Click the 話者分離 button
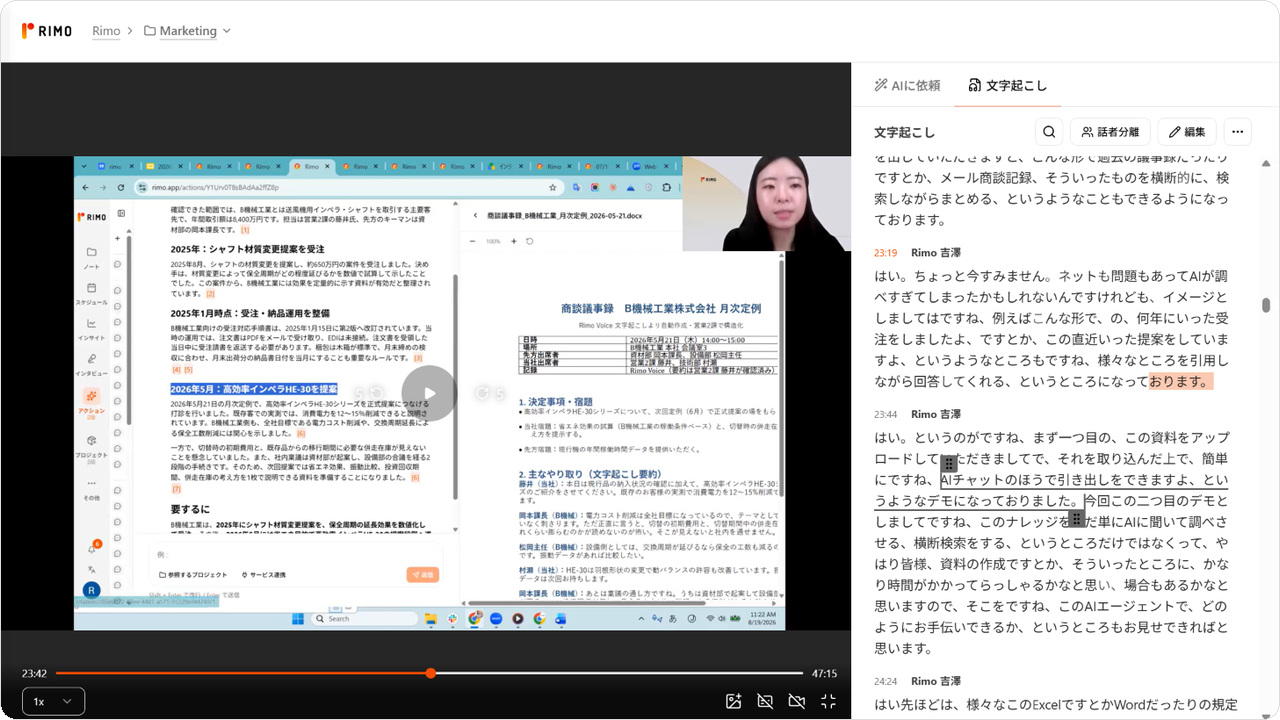Viewport: 1280px width, 720px height. point(1110,132)
